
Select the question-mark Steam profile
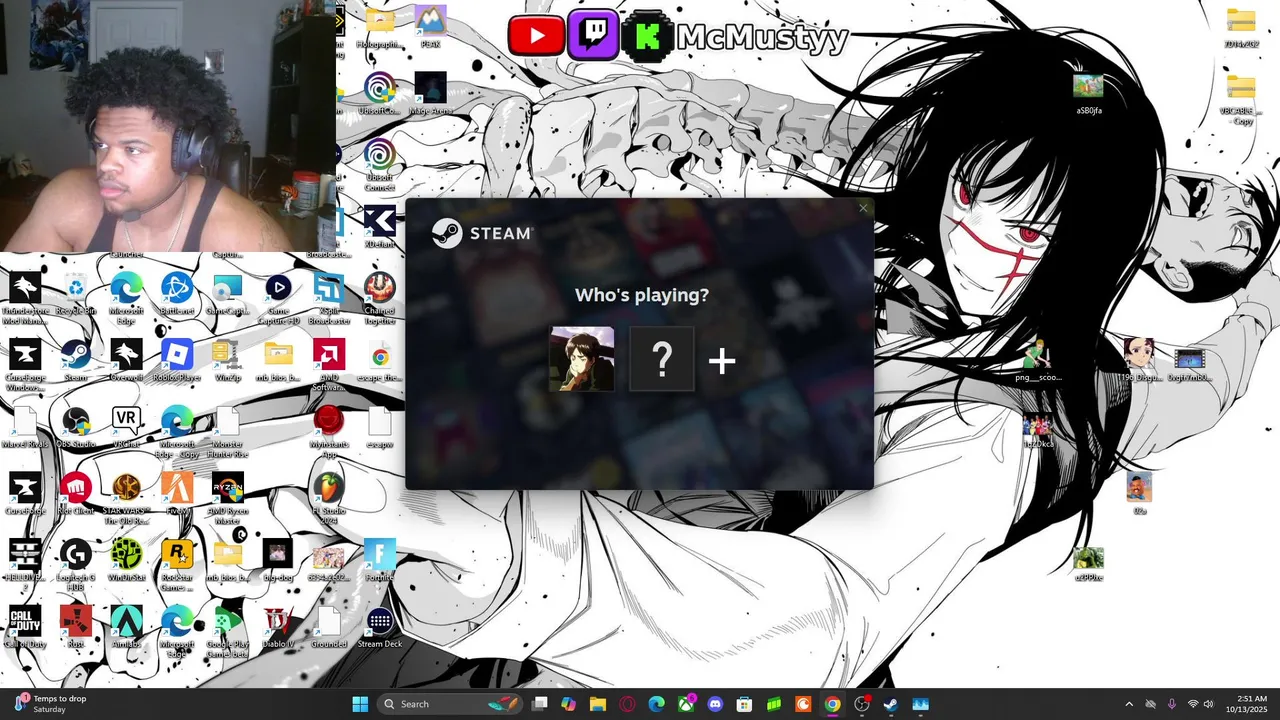[x=662, y=359]
